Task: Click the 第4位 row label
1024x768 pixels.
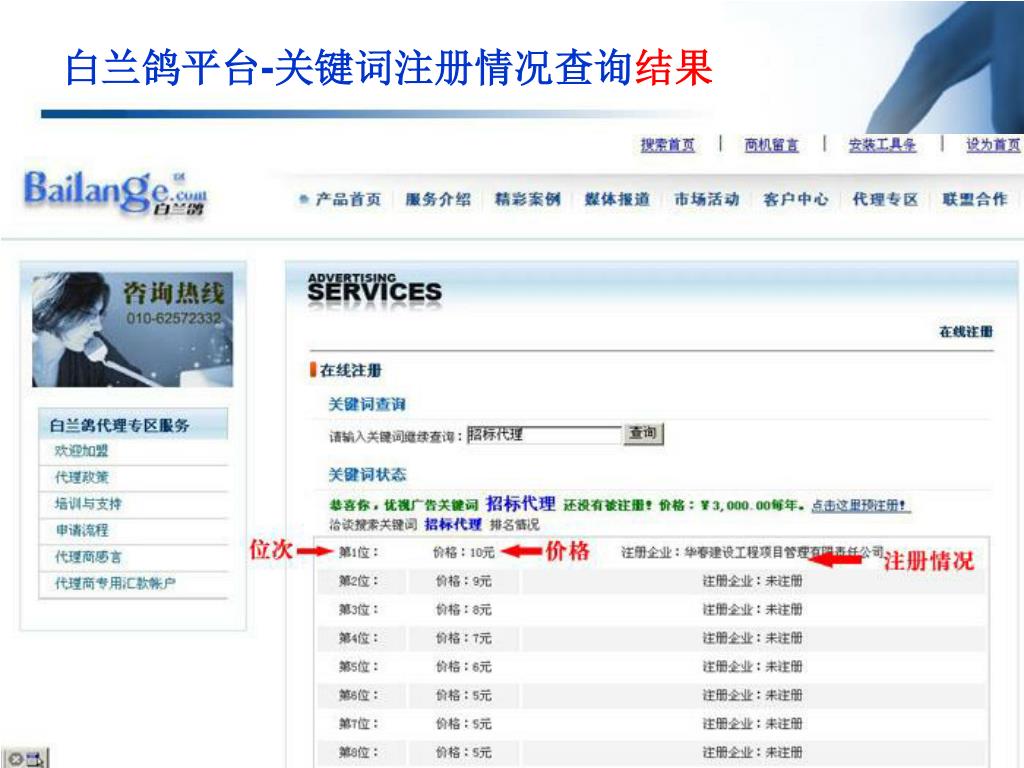Action: coord(359,638)
